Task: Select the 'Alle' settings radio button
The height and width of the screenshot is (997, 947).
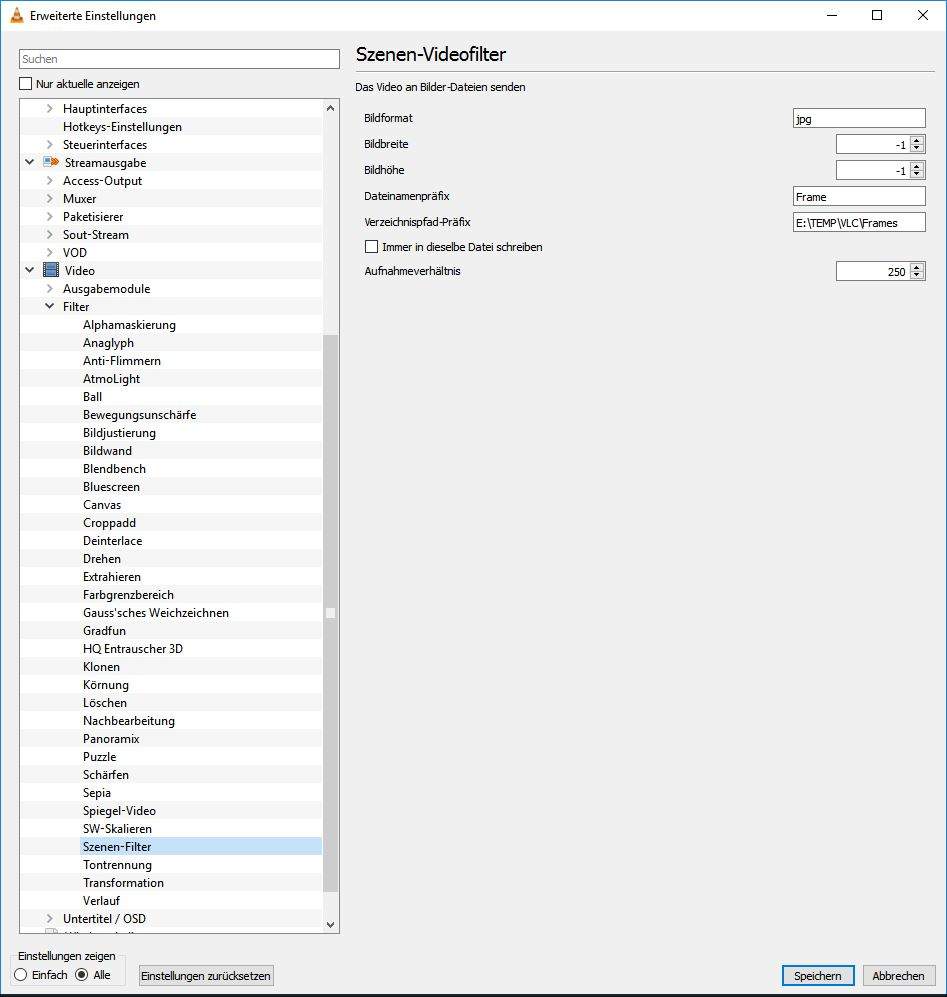Action: (82, 975)
